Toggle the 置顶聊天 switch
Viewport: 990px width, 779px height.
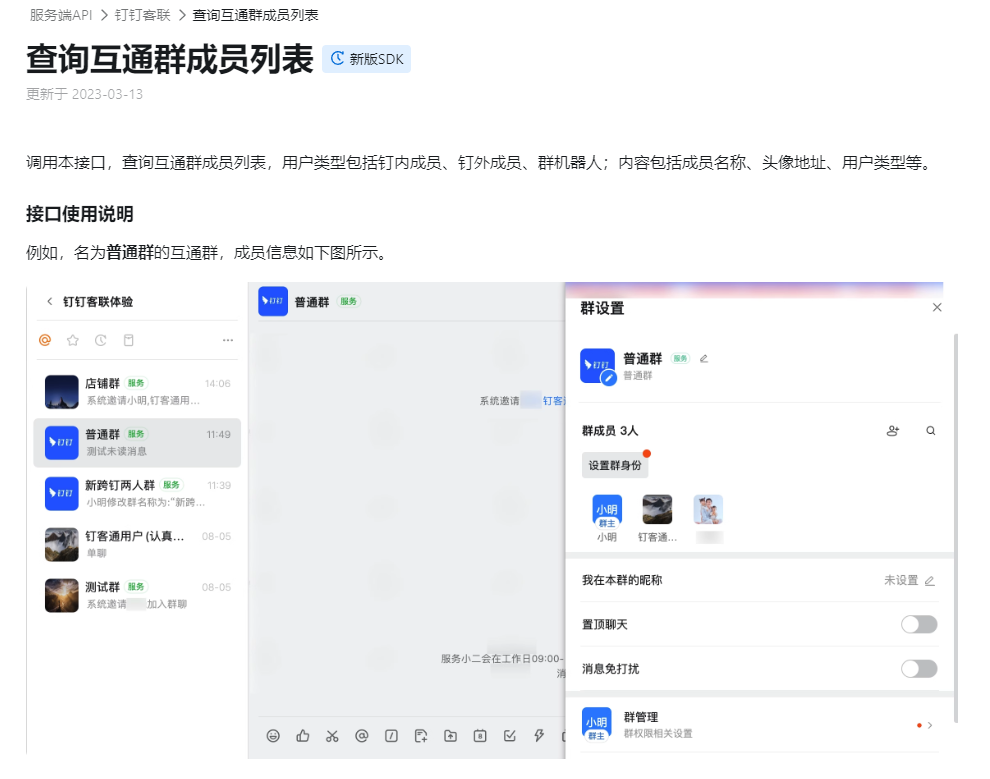pyautogui.click(x=919, y=624)
